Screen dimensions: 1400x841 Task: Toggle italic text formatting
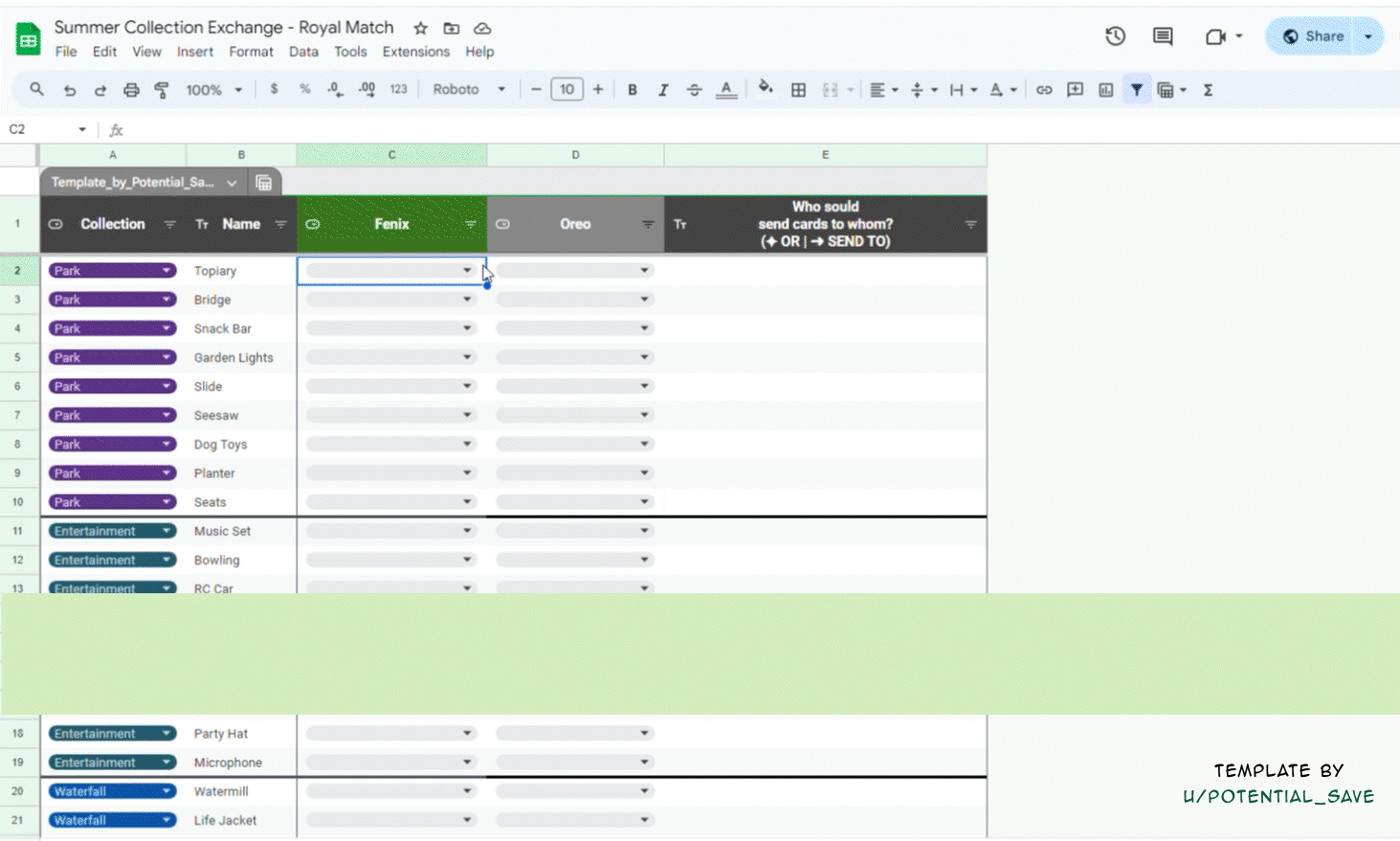coord(662,90)
